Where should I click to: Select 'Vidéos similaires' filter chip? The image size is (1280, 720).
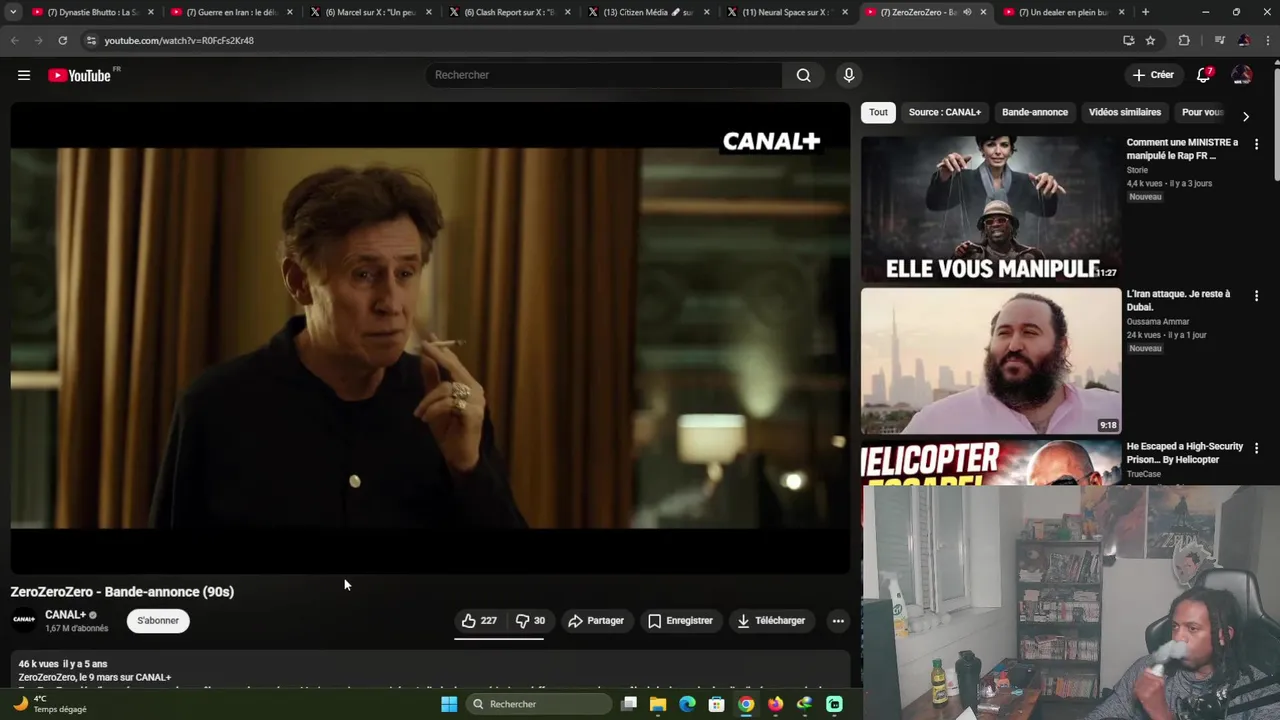coord(1125,112)
